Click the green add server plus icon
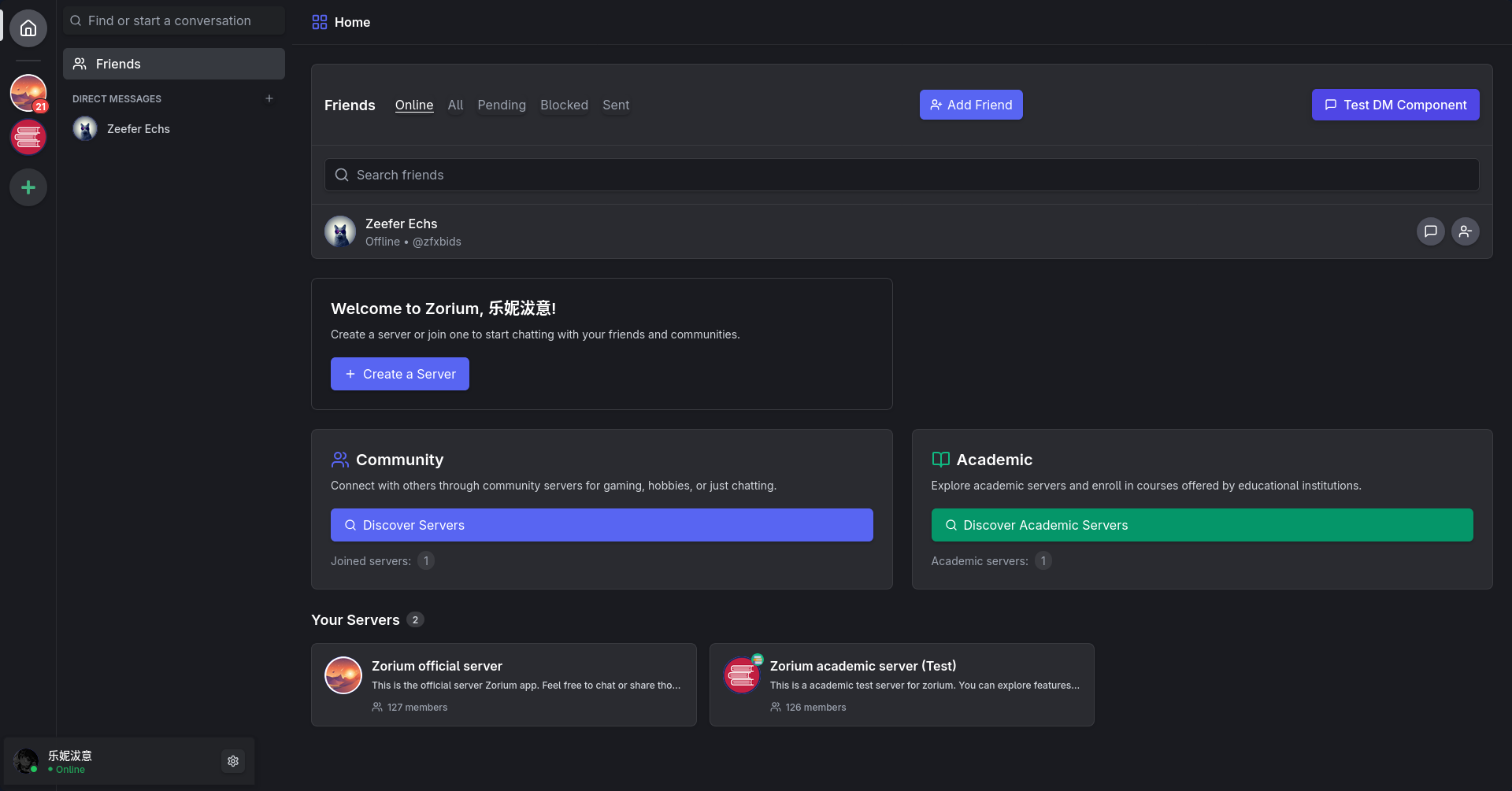1512x791 pixels. tap(28, 187)
